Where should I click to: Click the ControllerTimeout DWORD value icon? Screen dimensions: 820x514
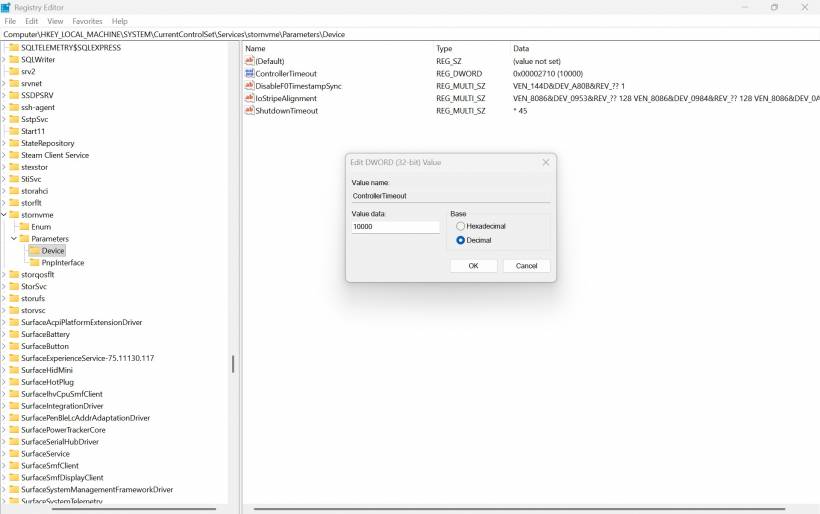(x=249, y=73)
